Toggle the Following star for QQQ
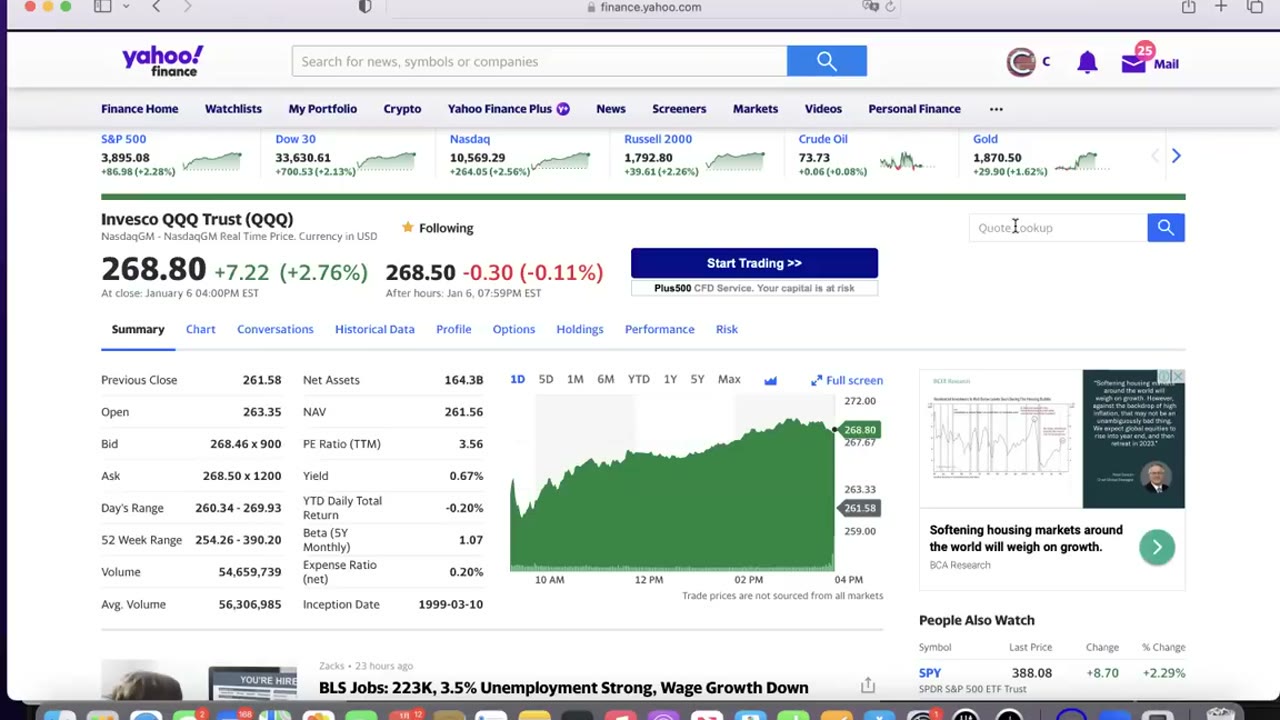Viewport: 1280px width, 720px height. point(408,228)
